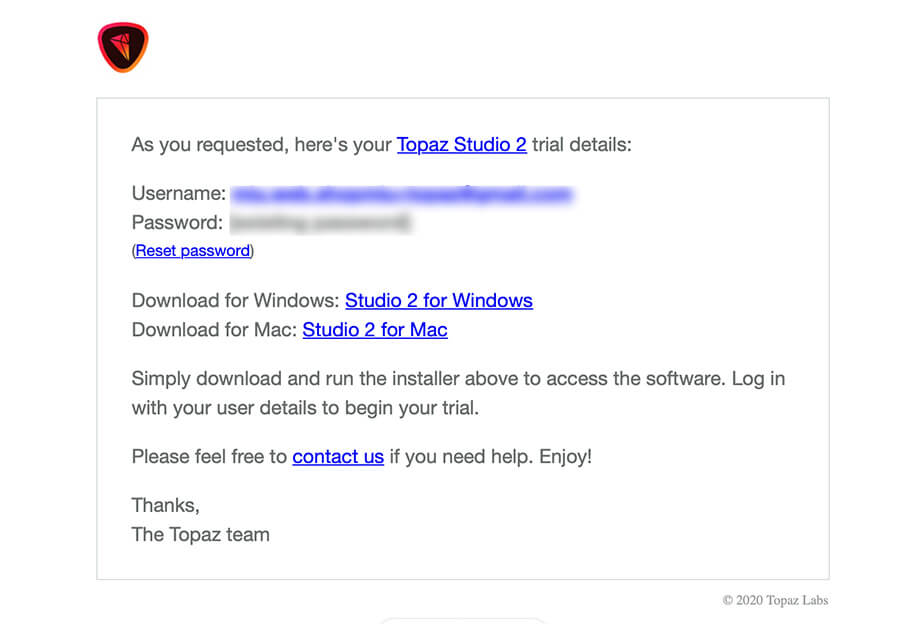Click the blurred password text
Viewport: 920px width, 624px height.
click(x=320, y=223)
